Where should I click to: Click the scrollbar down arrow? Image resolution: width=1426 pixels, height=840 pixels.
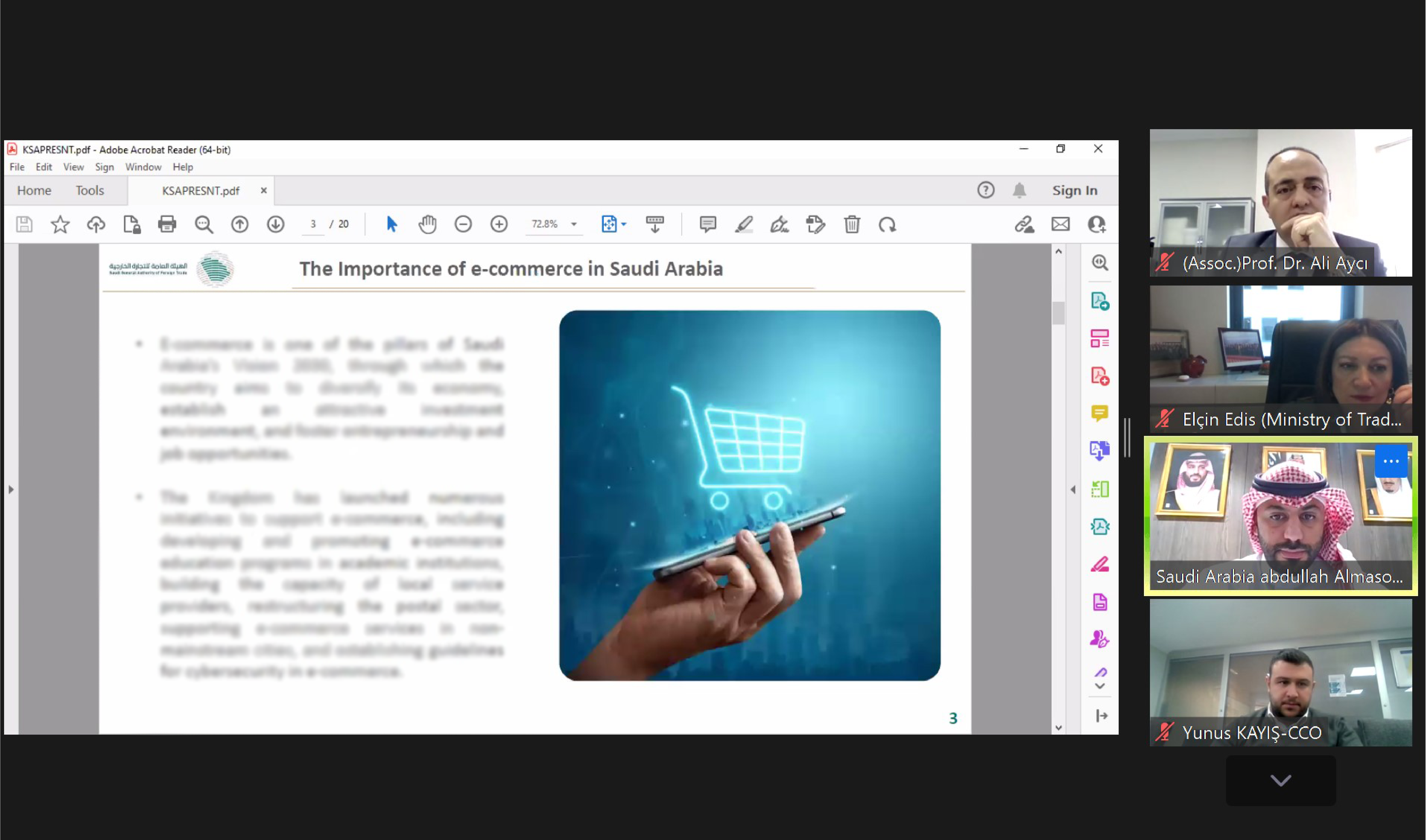[x=1058, y=728]
